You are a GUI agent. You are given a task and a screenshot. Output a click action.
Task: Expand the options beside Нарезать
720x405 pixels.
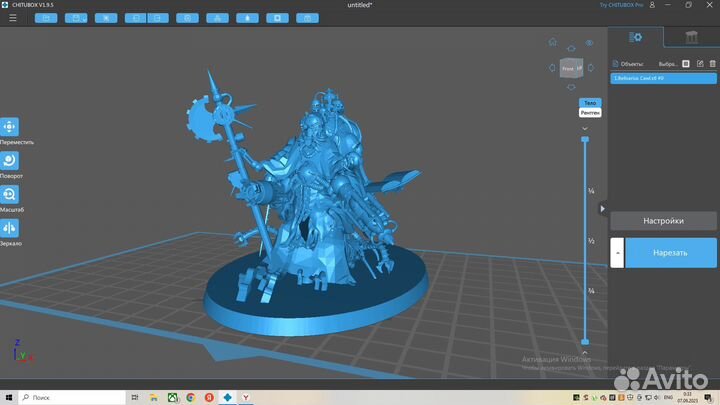[617, 253]
